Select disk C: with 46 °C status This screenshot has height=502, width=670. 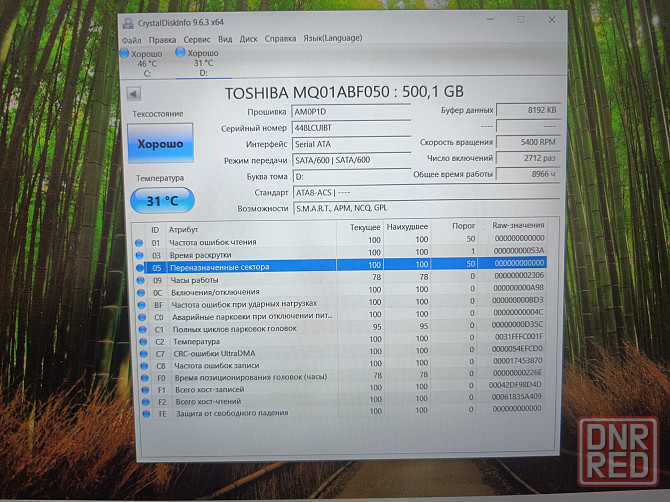pos(142,63)
